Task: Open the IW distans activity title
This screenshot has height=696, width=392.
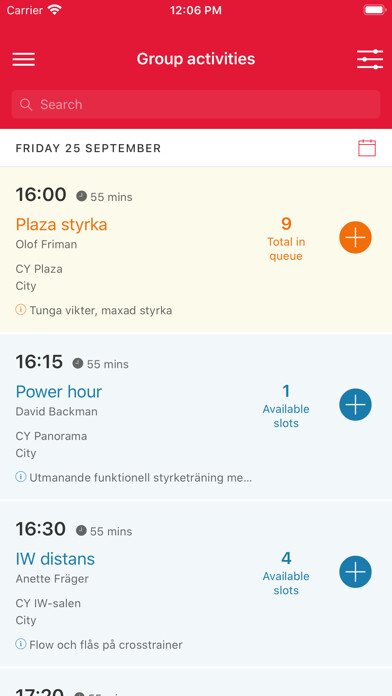Action: click(55, 558)
